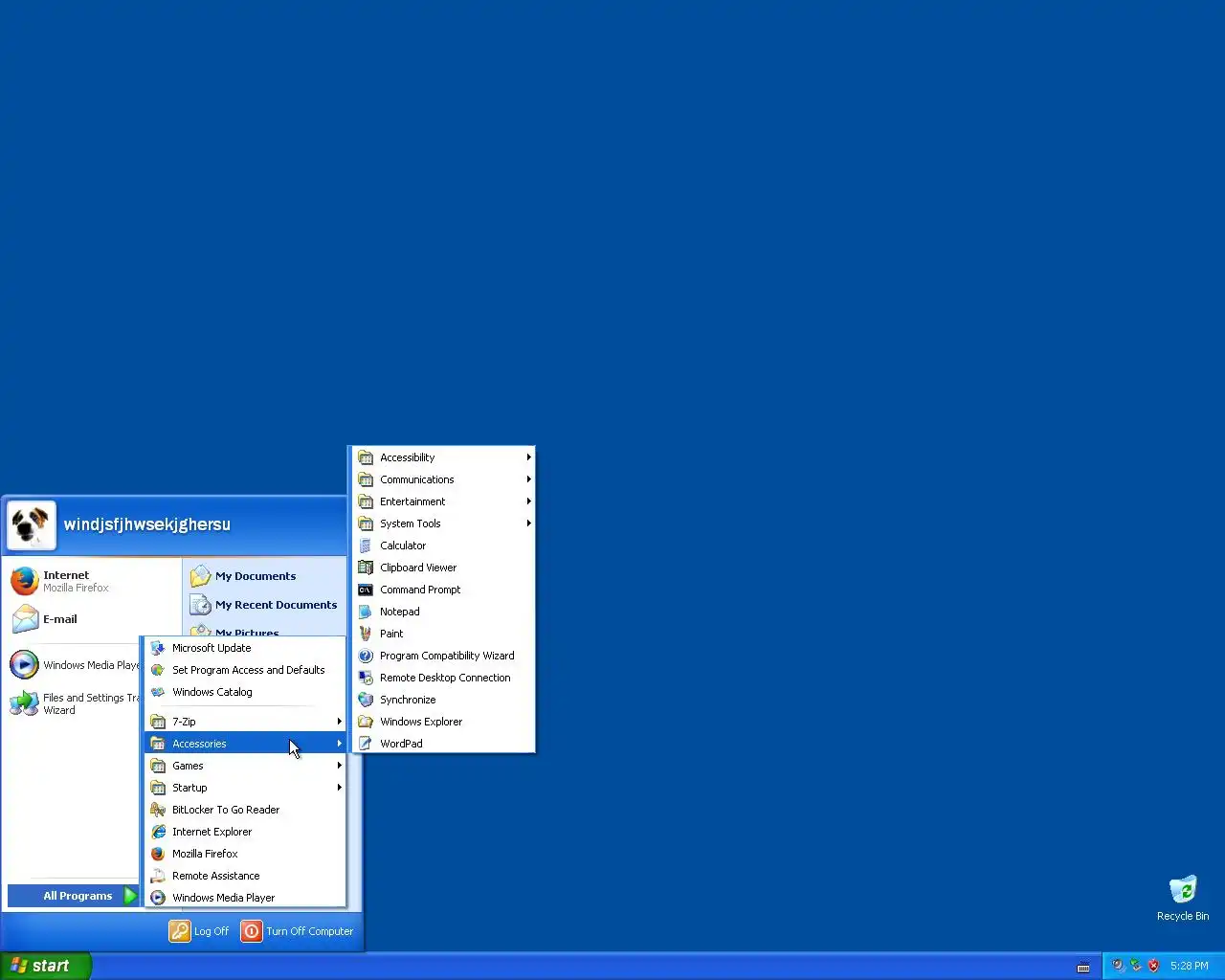The width and height of the screenshot is (1225, 980).
Task: Select Remote Desktop Connection entry
Action: click(443, 678)
